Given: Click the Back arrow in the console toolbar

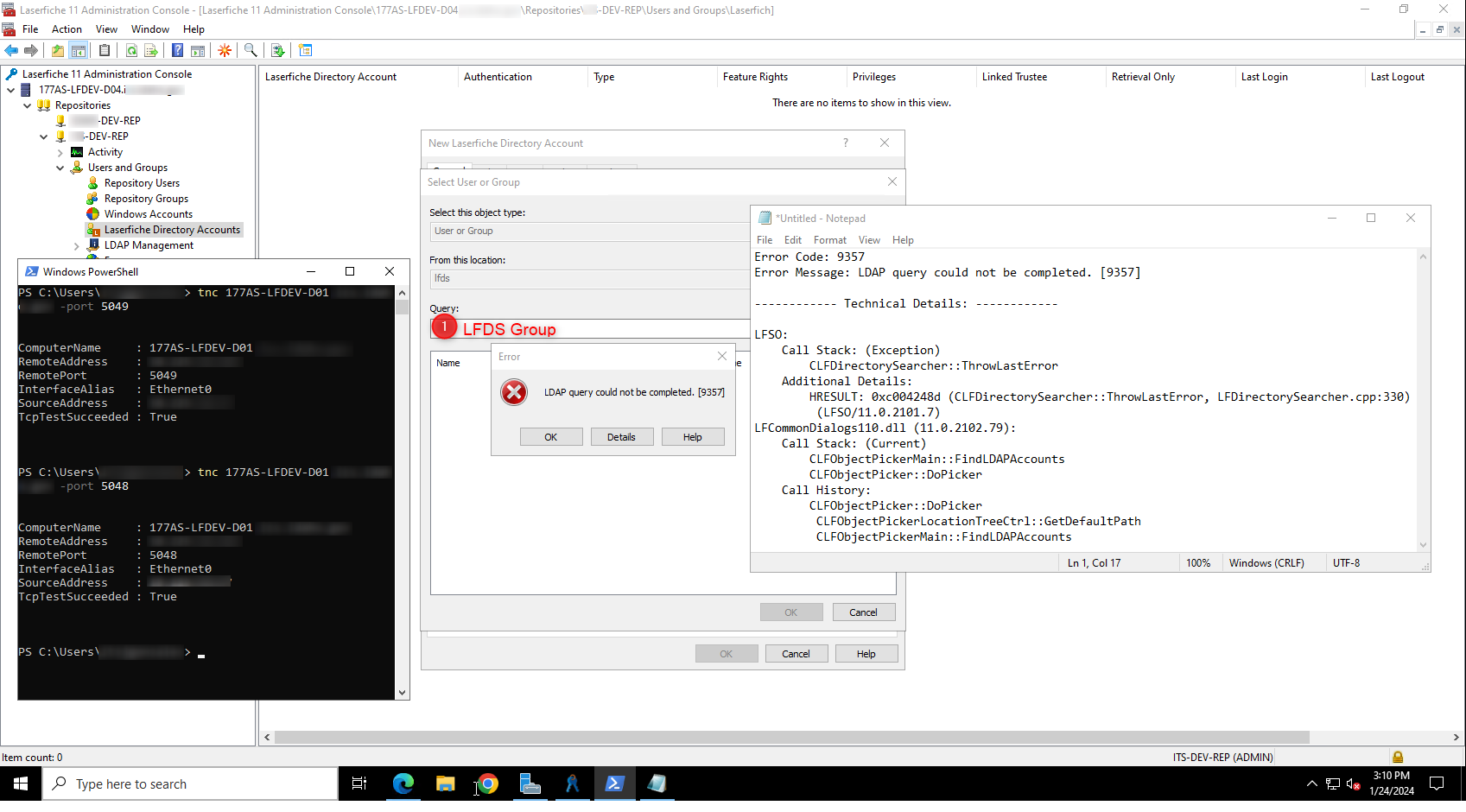Looking at the screenshot, I should click(x=11, y=51).
